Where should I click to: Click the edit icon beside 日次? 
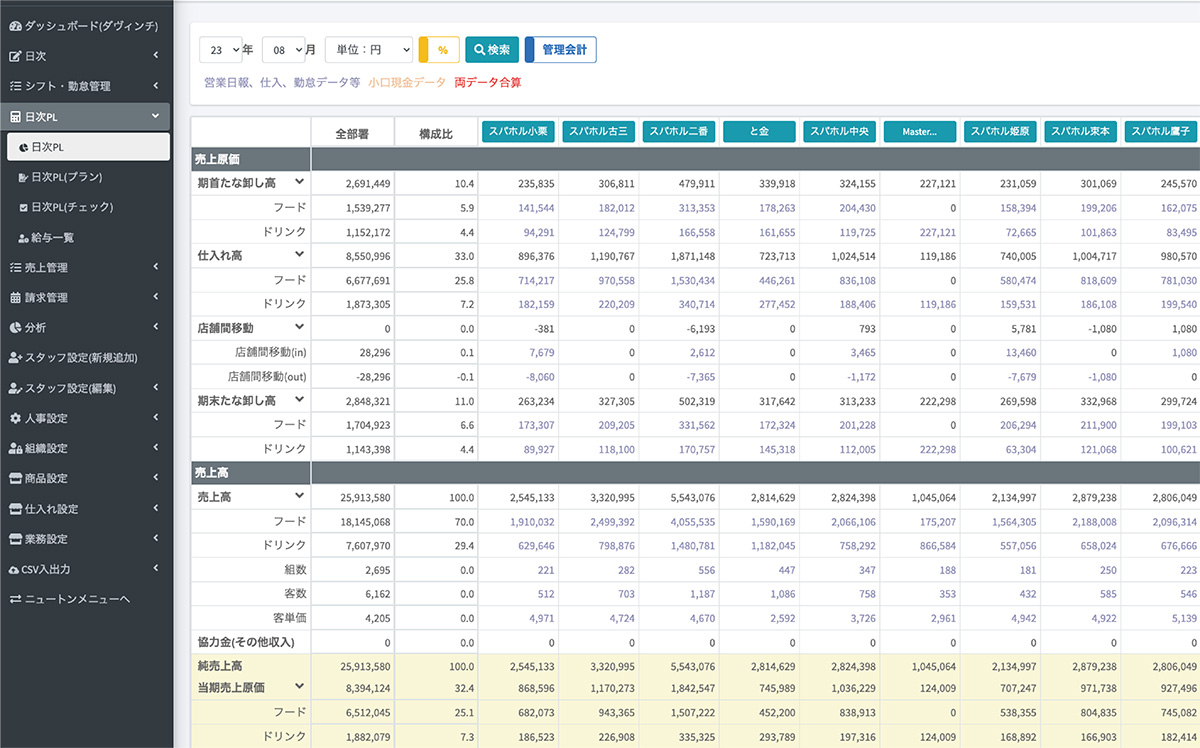coord(15,56)
